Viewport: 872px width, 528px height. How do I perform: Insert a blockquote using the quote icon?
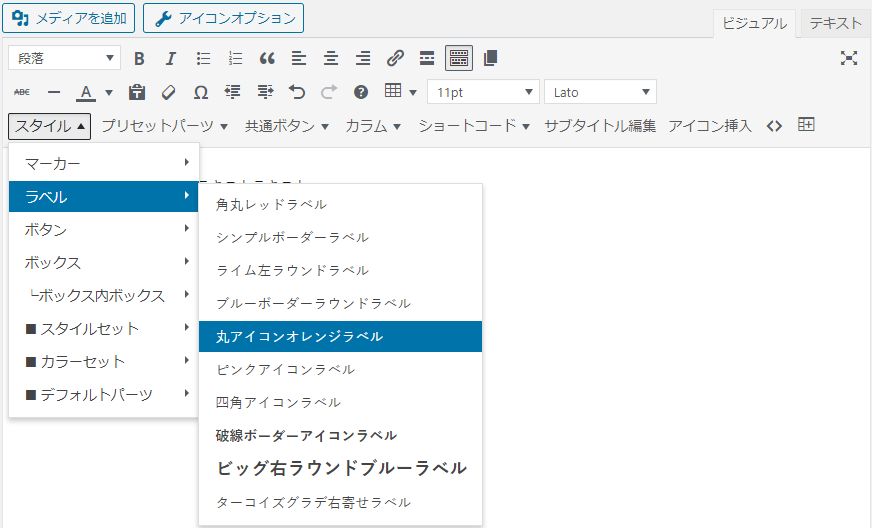pos(267,58)
